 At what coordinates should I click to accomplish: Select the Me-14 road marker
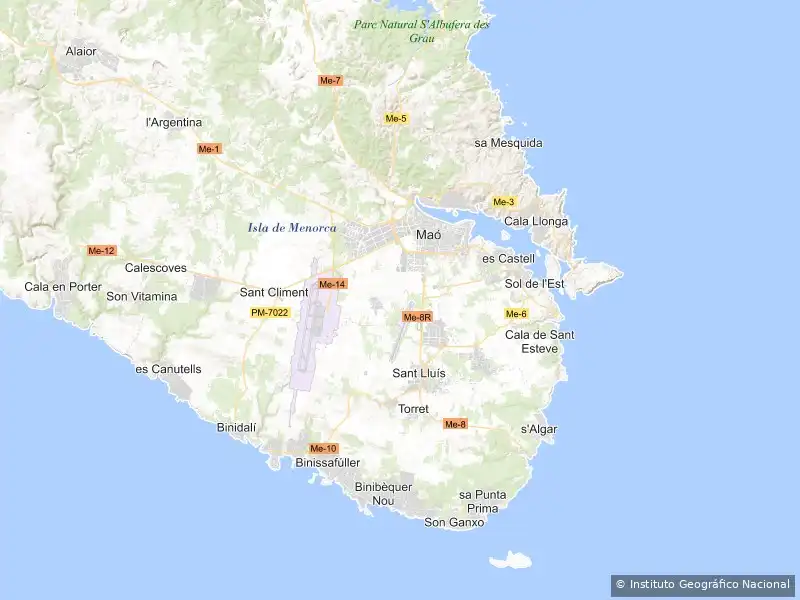332,284
